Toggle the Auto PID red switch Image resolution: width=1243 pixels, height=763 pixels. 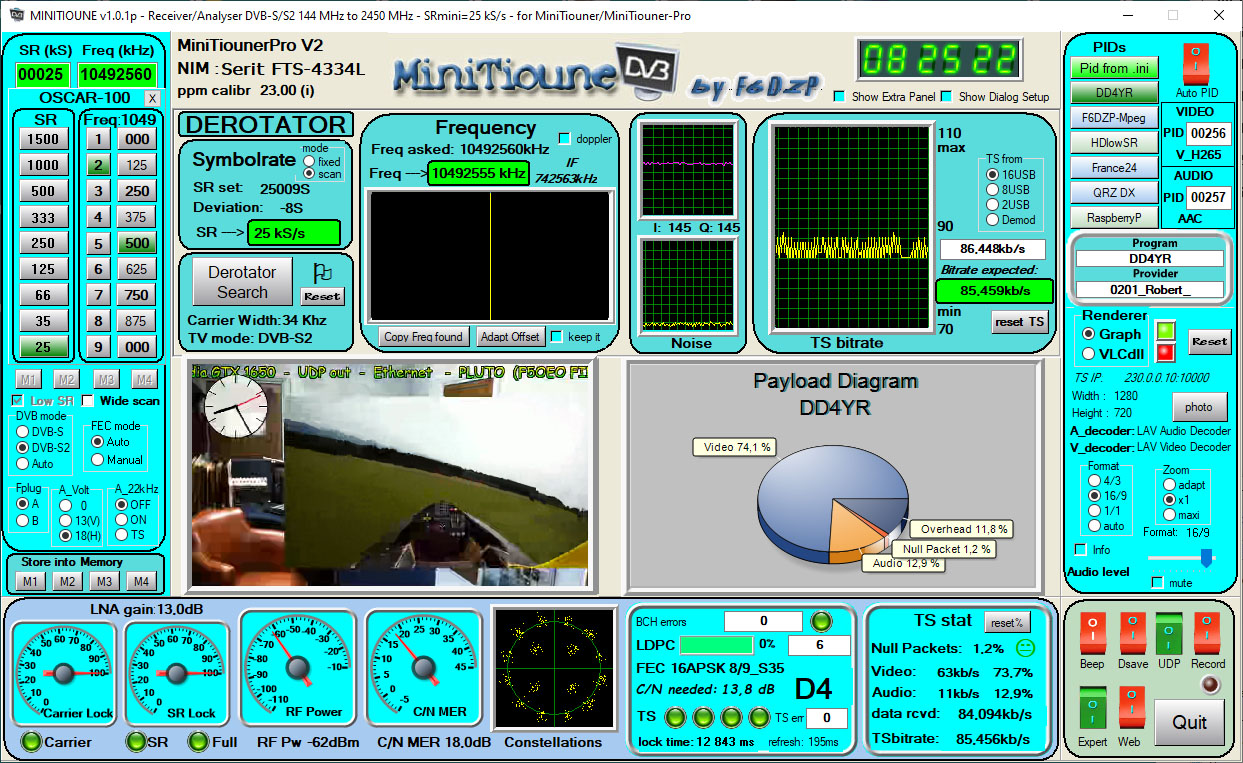click(x=1198, y=64)
